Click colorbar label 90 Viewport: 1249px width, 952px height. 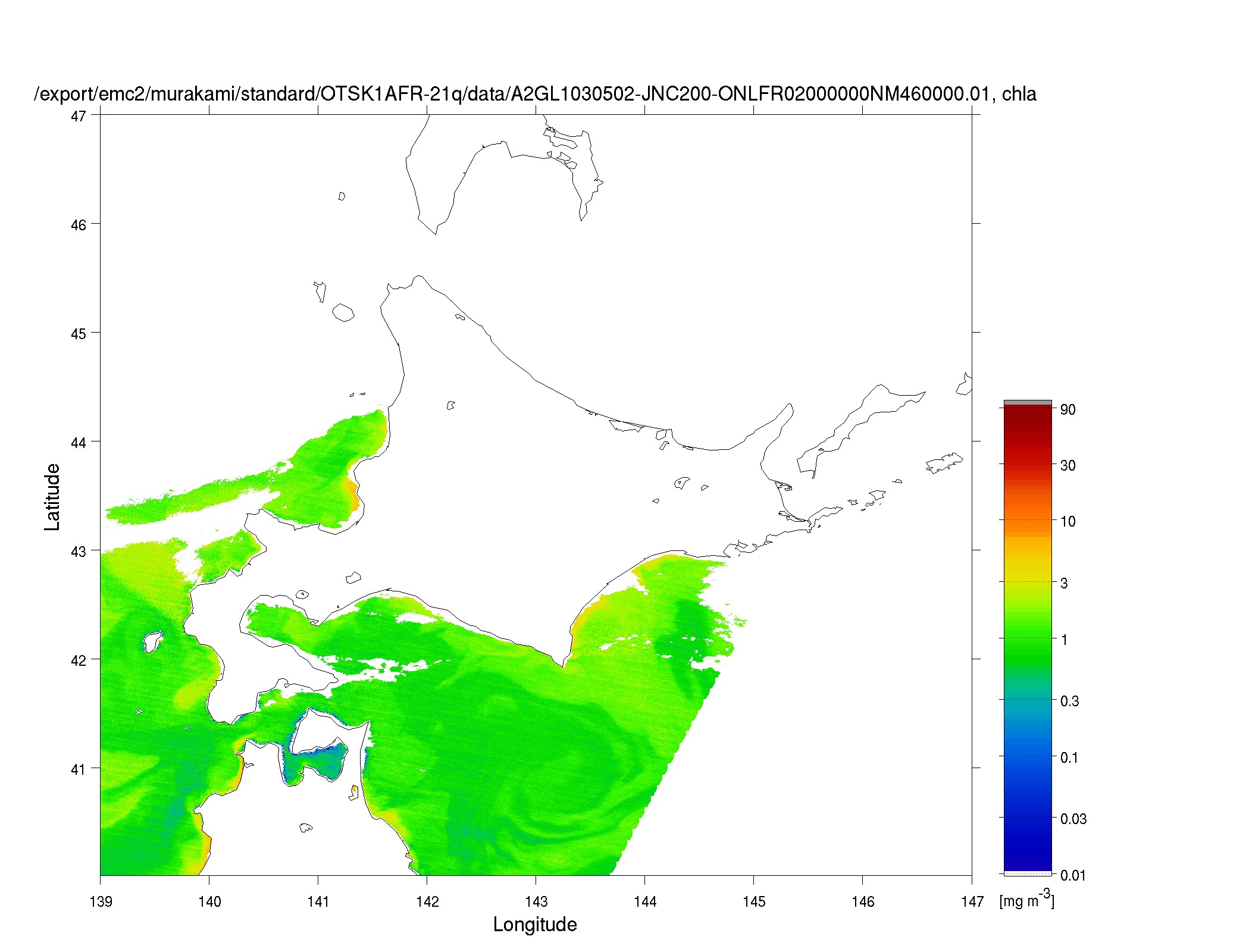click(1068, 409)
